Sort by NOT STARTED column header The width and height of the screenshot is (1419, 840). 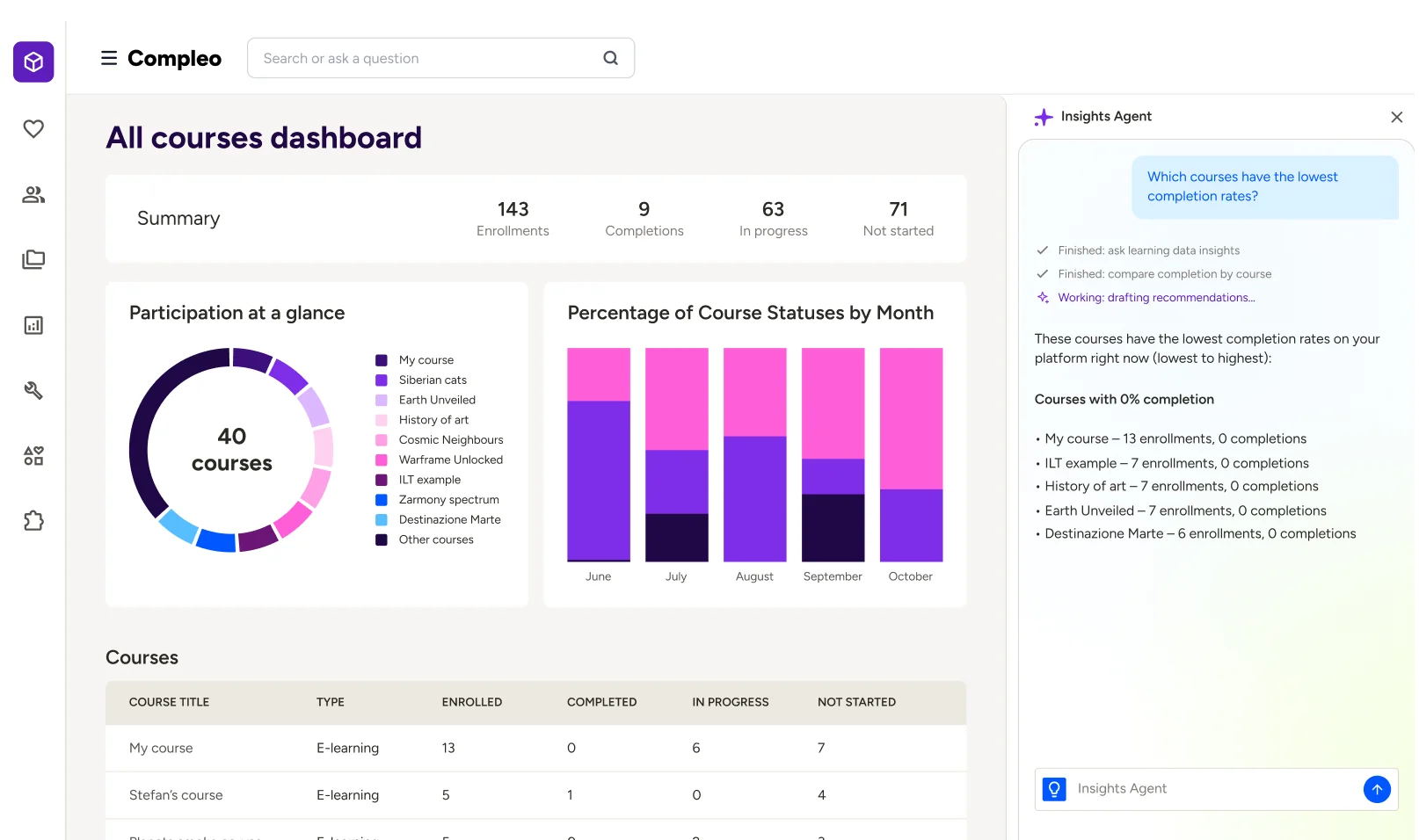tap(856, 702)
